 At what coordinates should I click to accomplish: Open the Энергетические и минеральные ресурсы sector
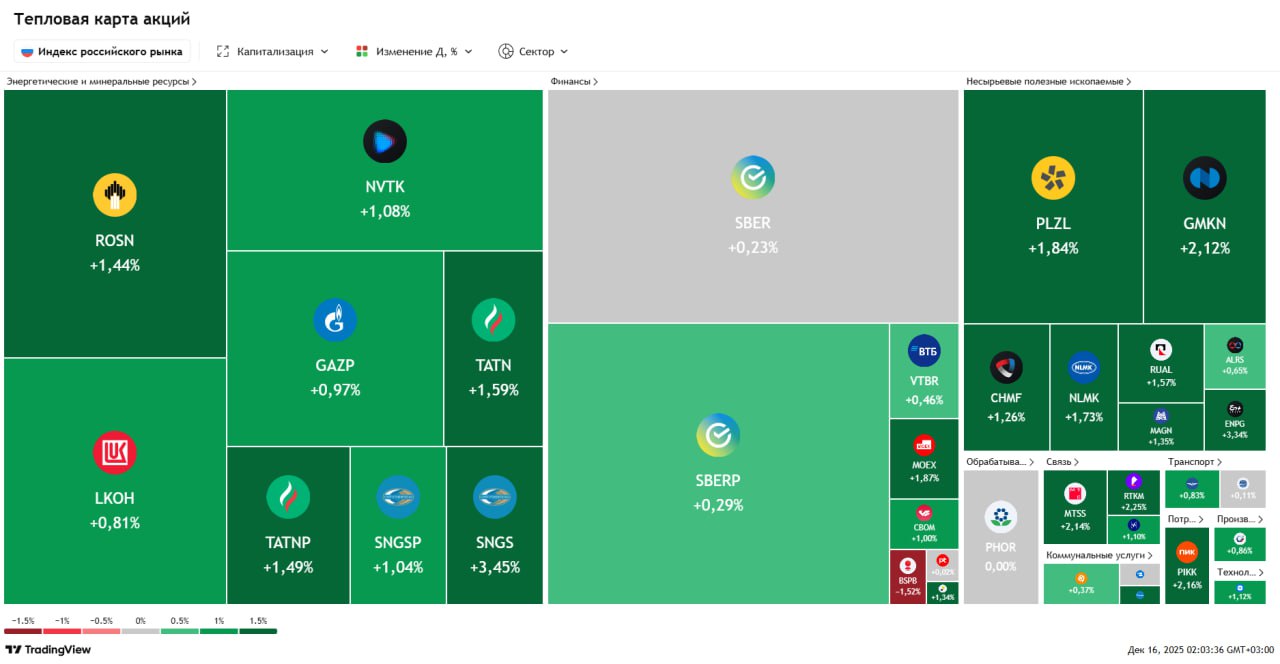[x=101, y=81]
